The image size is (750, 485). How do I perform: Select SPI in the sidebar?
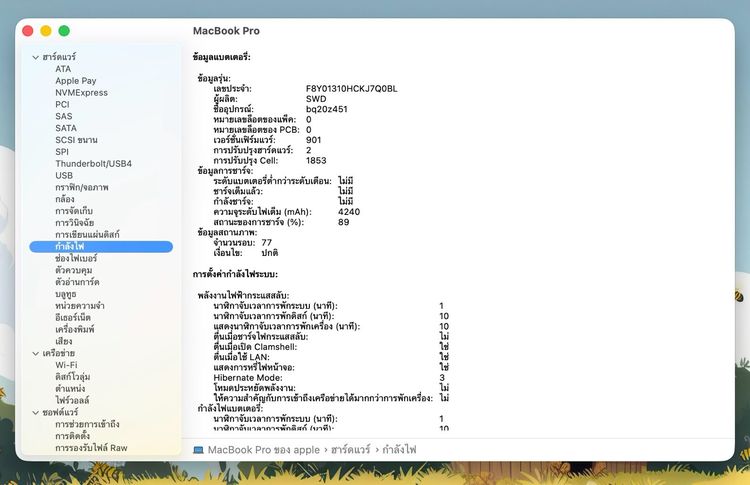(x=62, y=152)
